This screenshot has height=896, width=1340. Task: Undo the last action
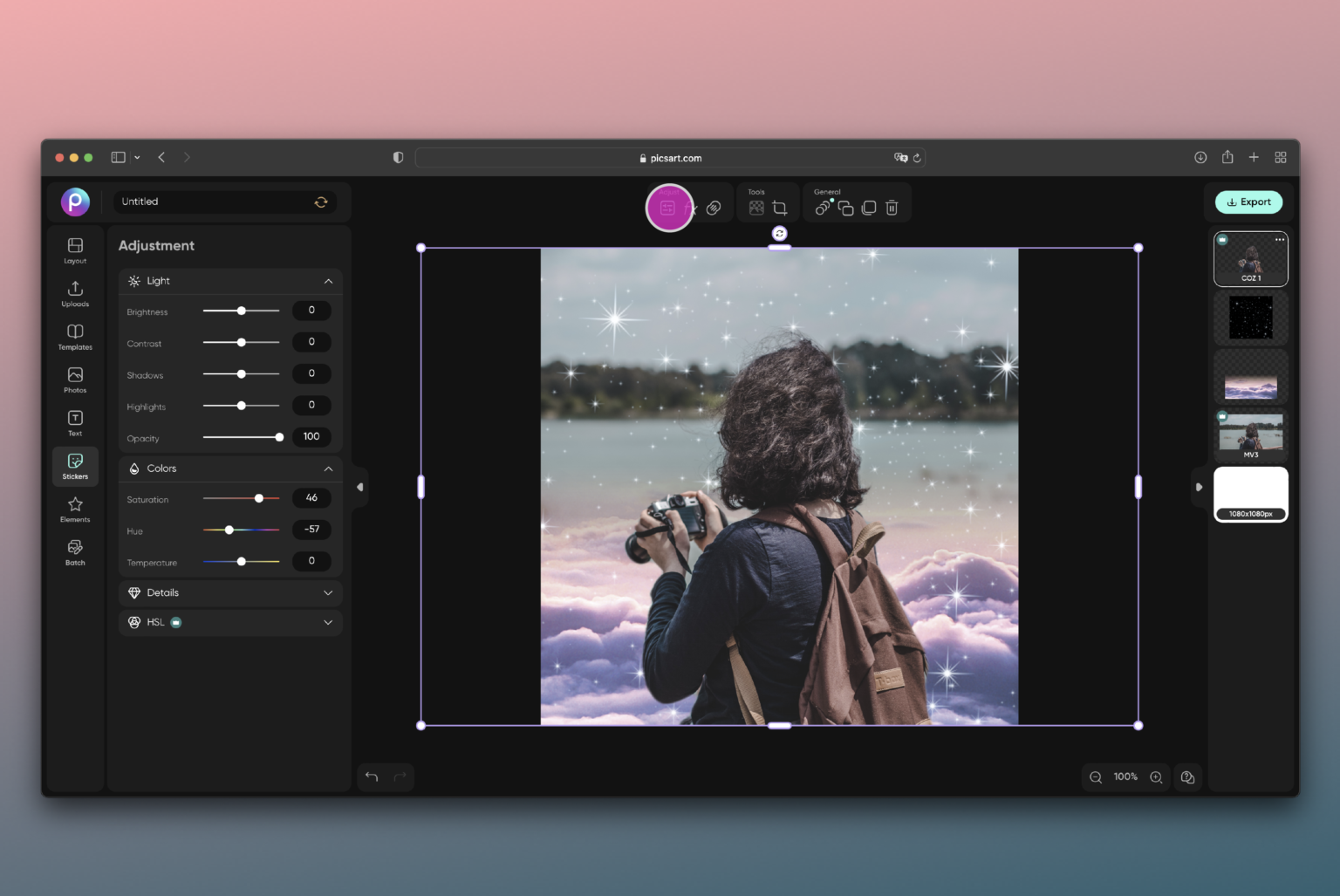click(x=371, y=776)
